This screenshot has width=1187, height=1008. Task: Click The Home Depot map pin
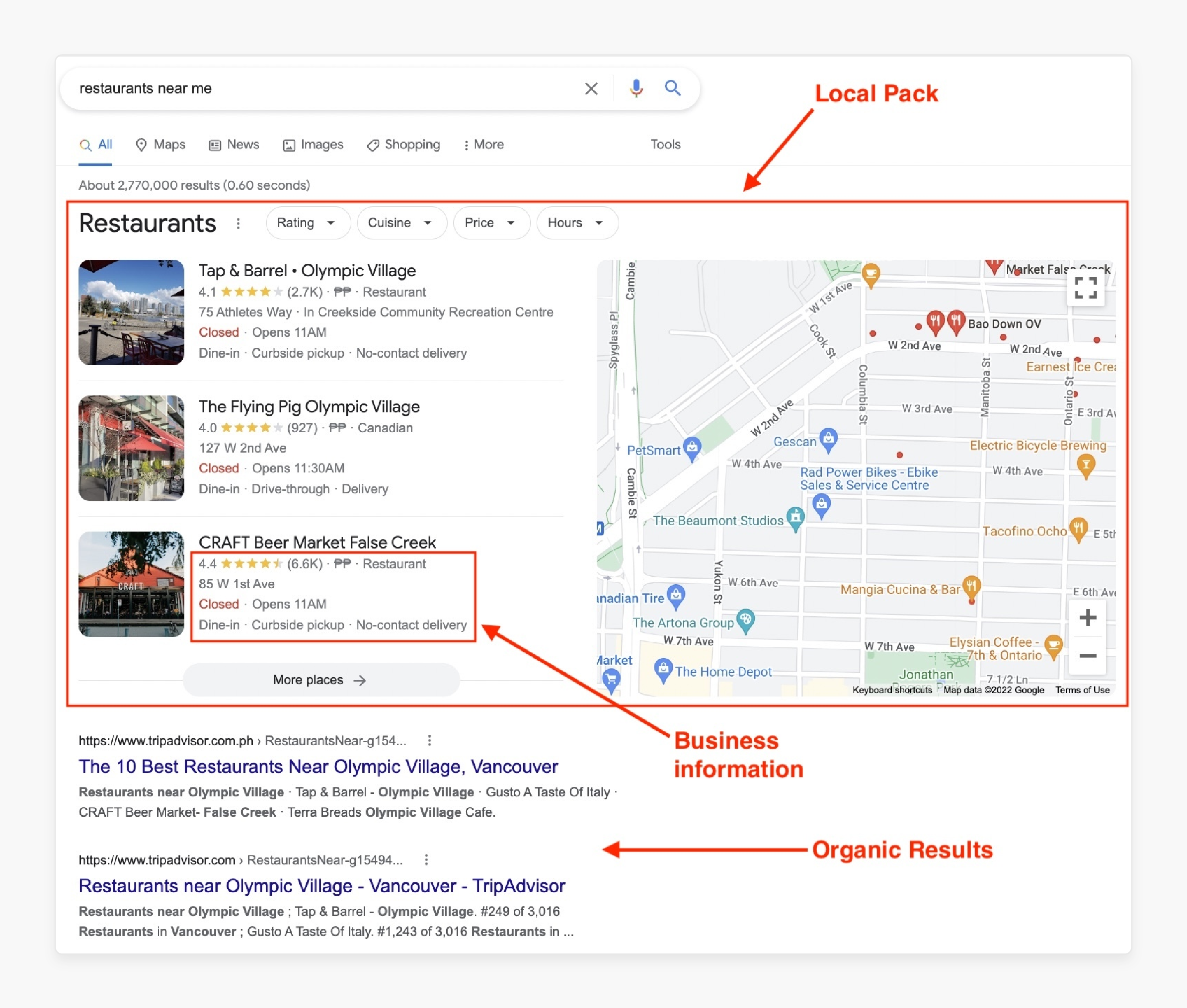(663, 670)
